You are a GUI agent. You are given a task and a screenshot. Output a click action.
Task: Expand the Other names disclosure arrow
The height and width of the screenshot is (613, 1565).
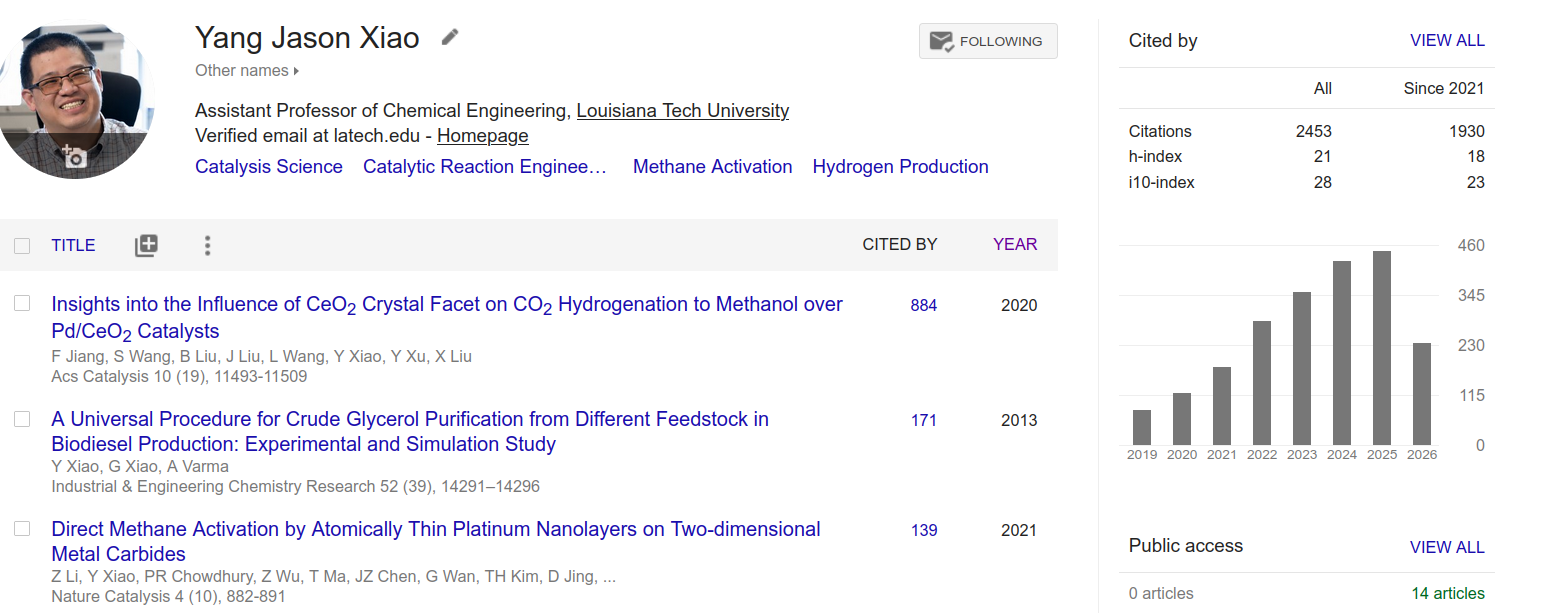pos(297,71)
